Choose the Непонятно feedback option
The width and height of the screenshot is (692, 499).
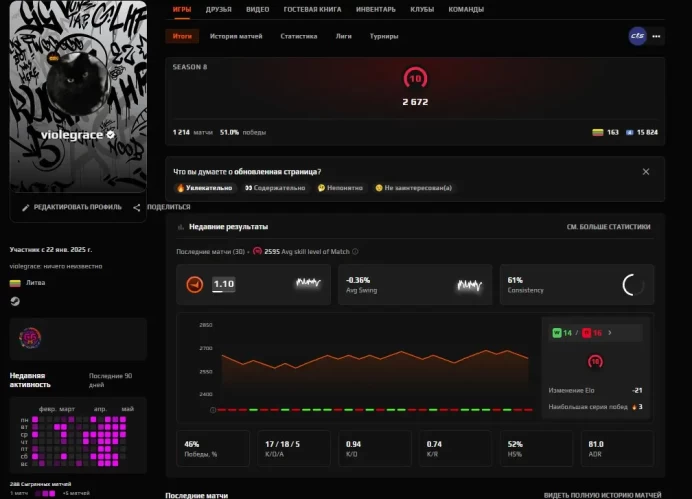(340, 188)
